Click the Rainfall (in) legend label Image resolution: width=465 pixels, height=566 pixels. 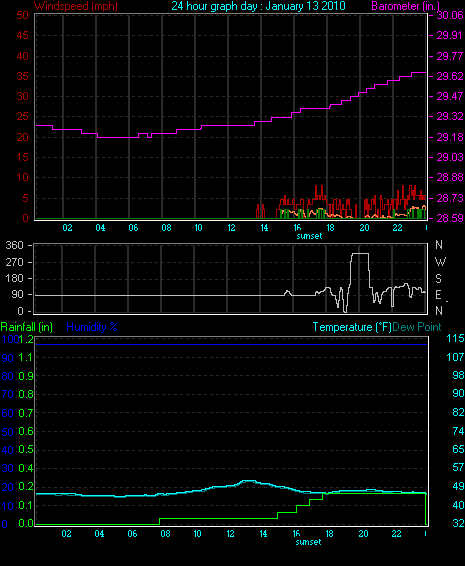click(27, 327)
